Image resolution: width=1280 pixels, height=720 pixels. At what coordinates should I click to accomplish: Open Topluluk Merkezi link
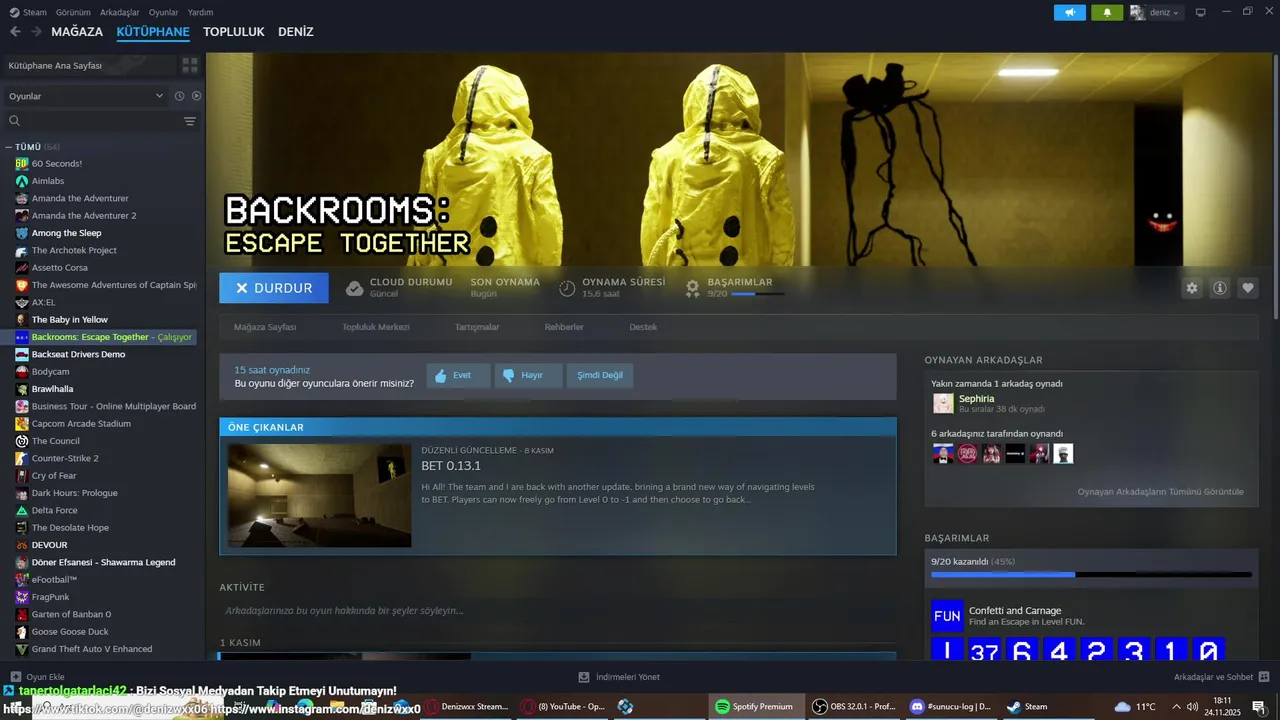coord(376,327)
